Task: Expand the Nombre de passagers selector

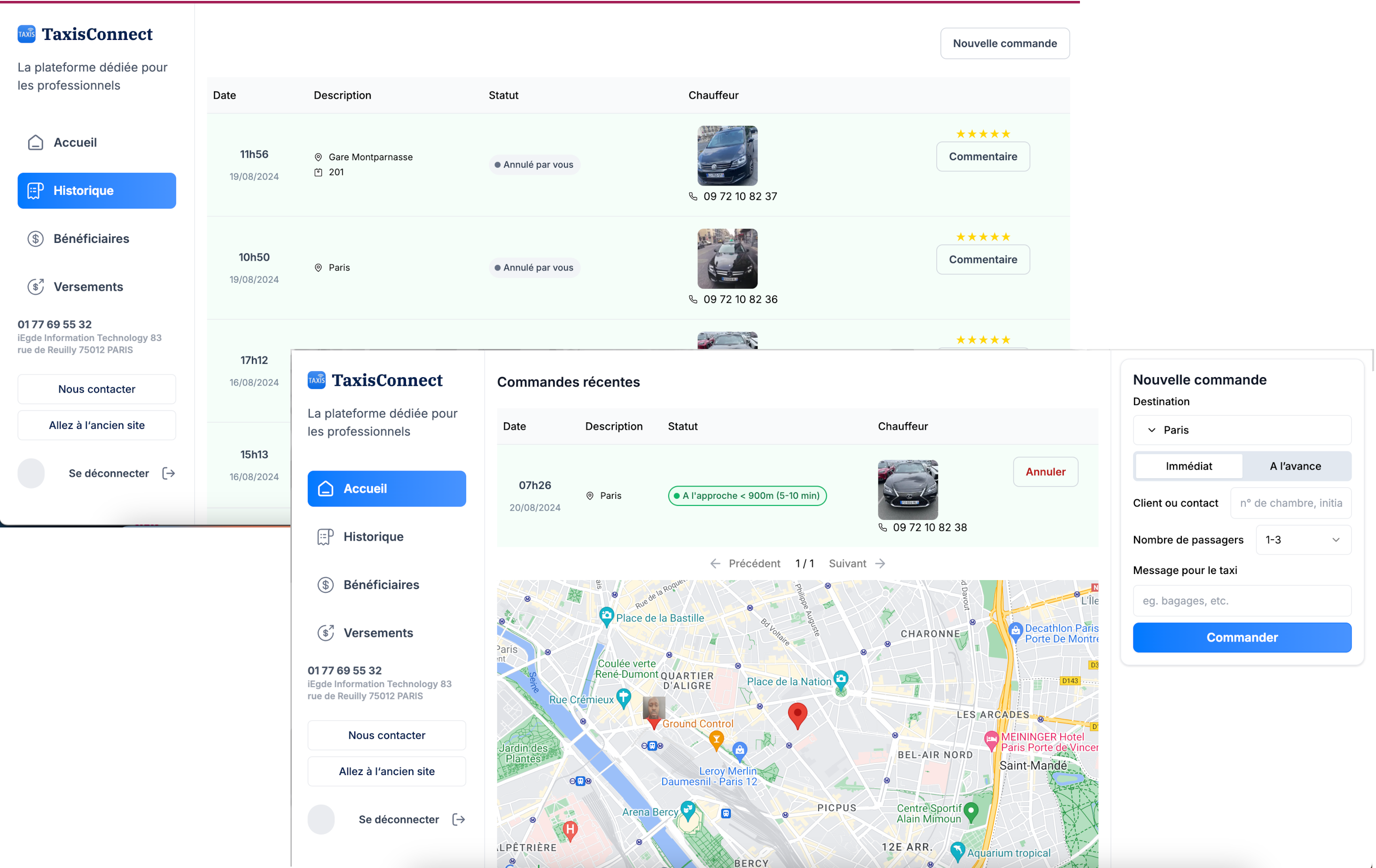Action: [x=1304, y=540]
